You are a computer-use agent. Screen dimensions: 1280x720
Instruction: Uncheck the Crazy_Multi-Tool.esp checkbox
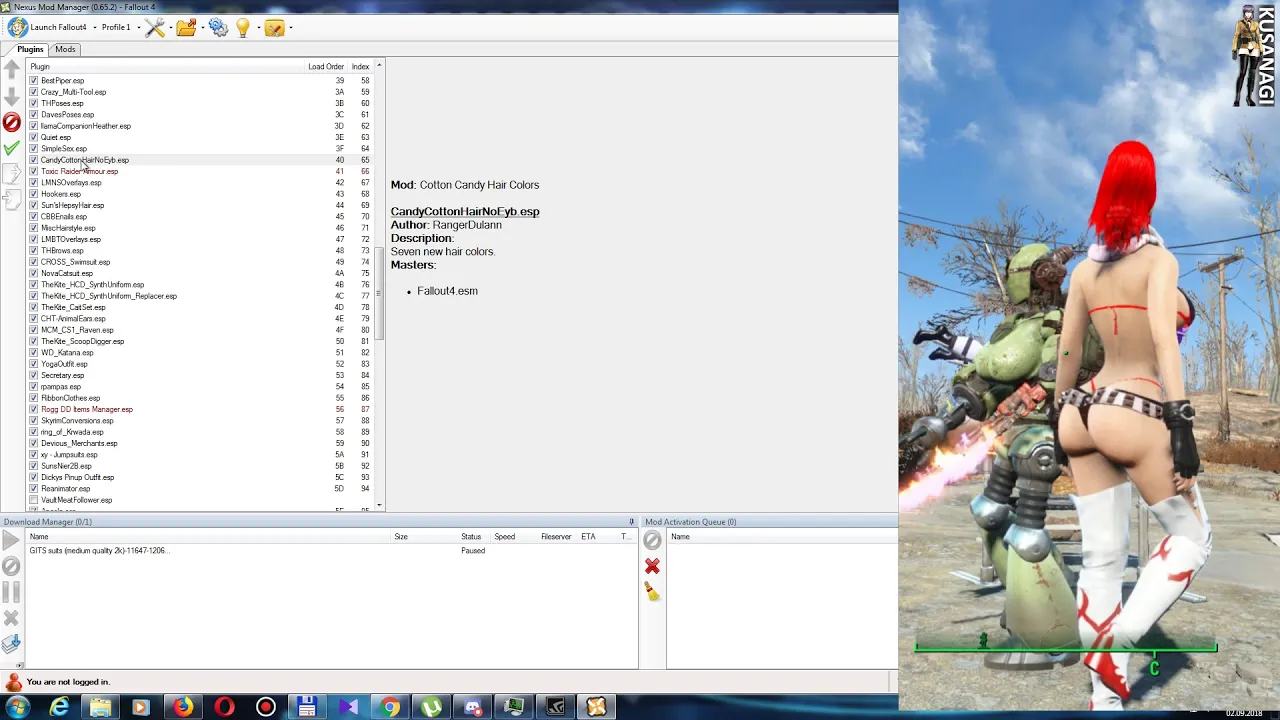(34, 92)
